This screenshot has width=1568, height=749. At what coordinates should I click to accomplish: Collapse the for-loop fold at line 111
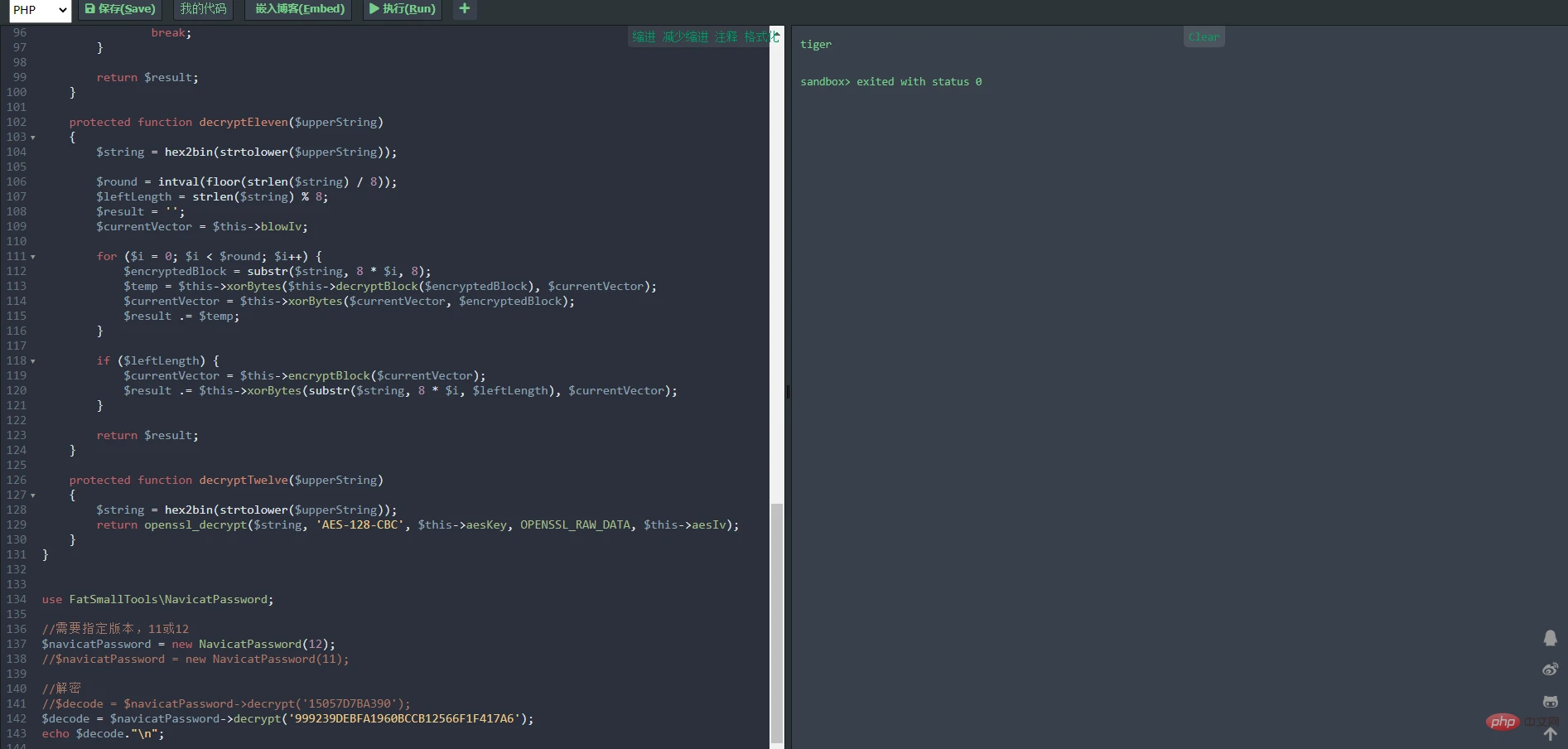pos(32,257)
